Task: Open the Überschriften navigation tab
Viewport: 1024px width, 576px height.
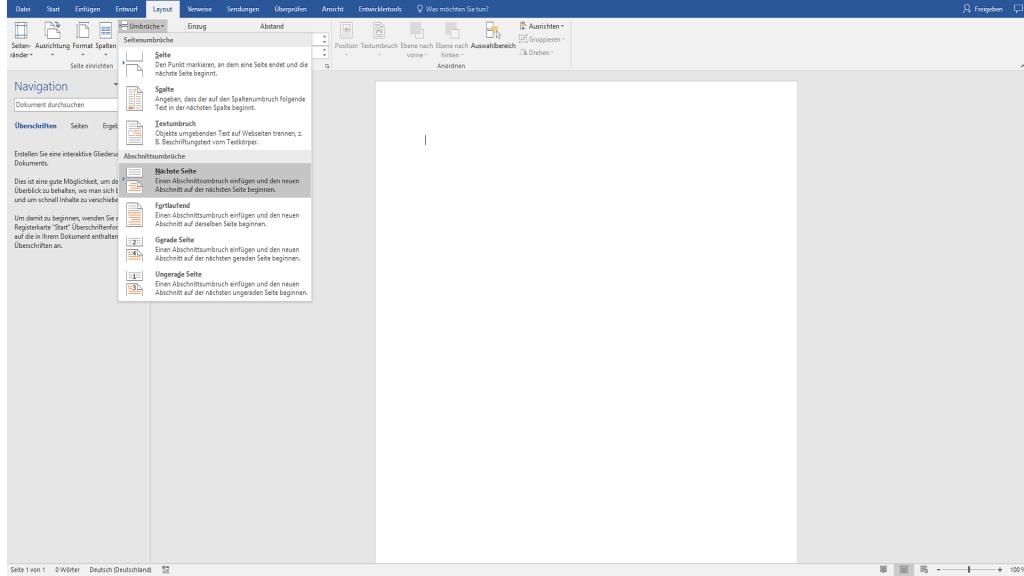Action: (x=36, y=126)
